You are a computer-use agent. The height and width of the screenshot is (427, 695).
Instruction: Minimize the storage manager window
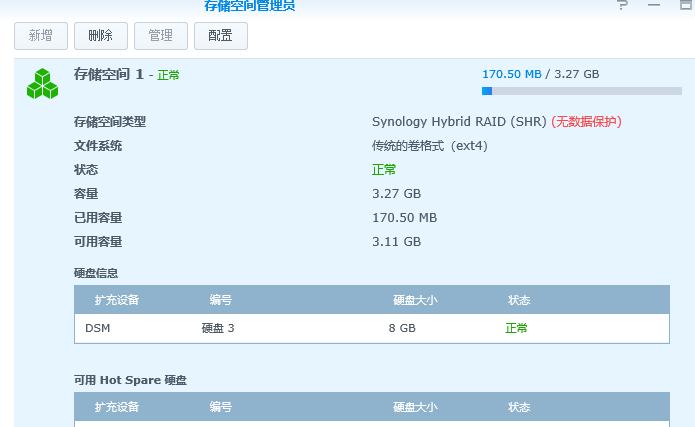654,5
